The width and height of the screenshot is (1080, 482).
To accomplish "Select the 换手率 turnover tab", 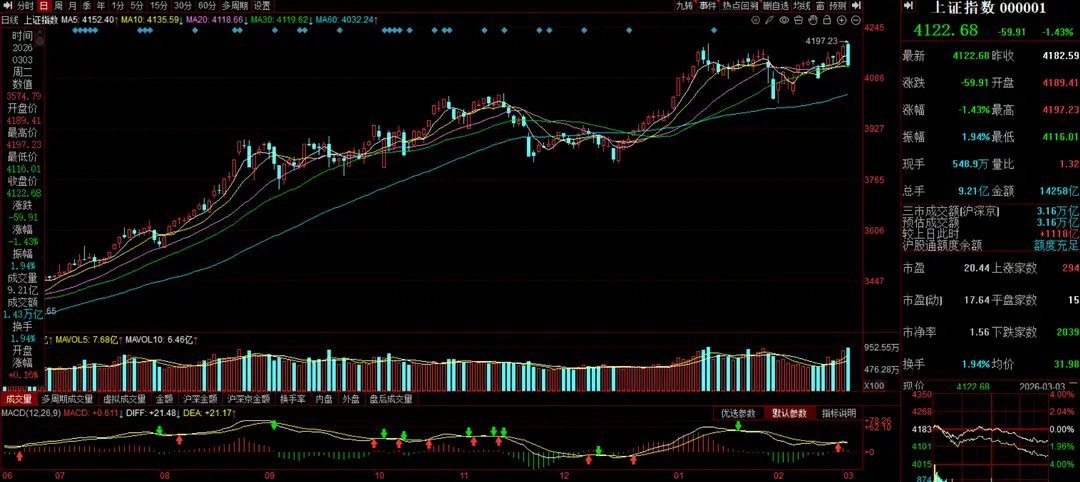I will tap(292, 399).
